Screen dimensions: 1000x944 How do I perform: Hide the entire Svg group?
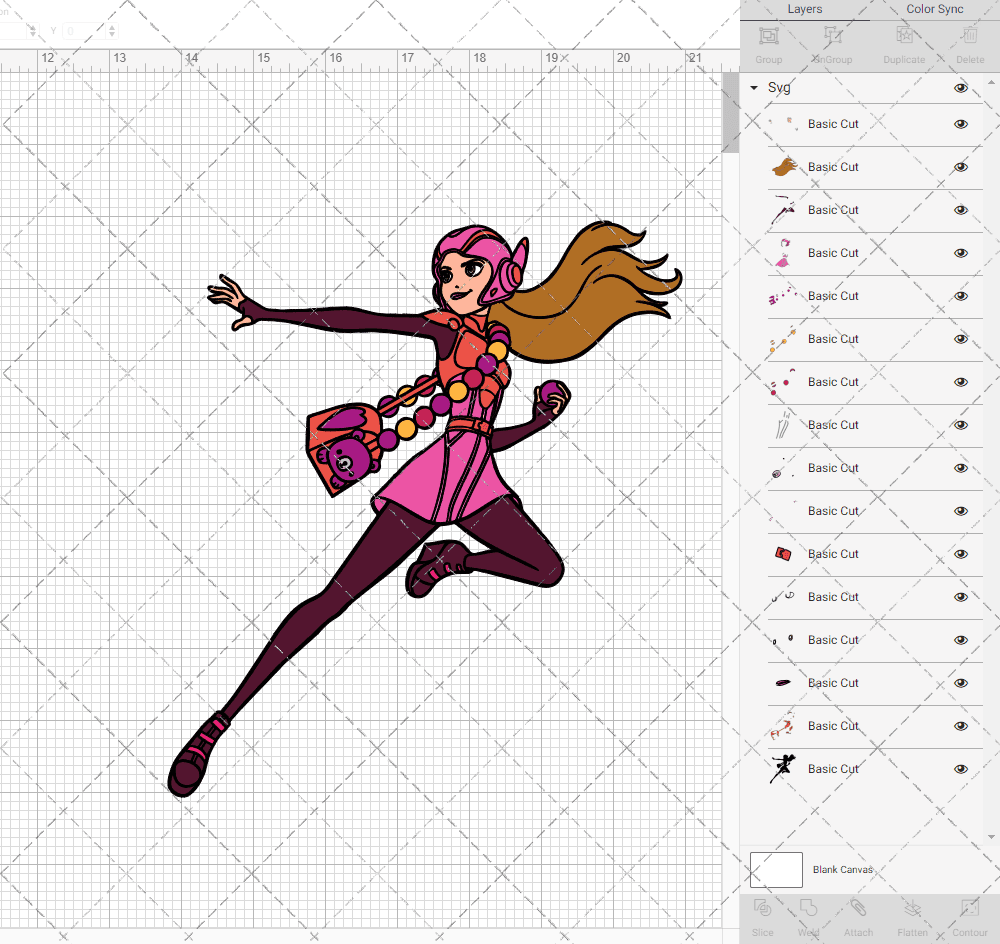coord(960,88)
